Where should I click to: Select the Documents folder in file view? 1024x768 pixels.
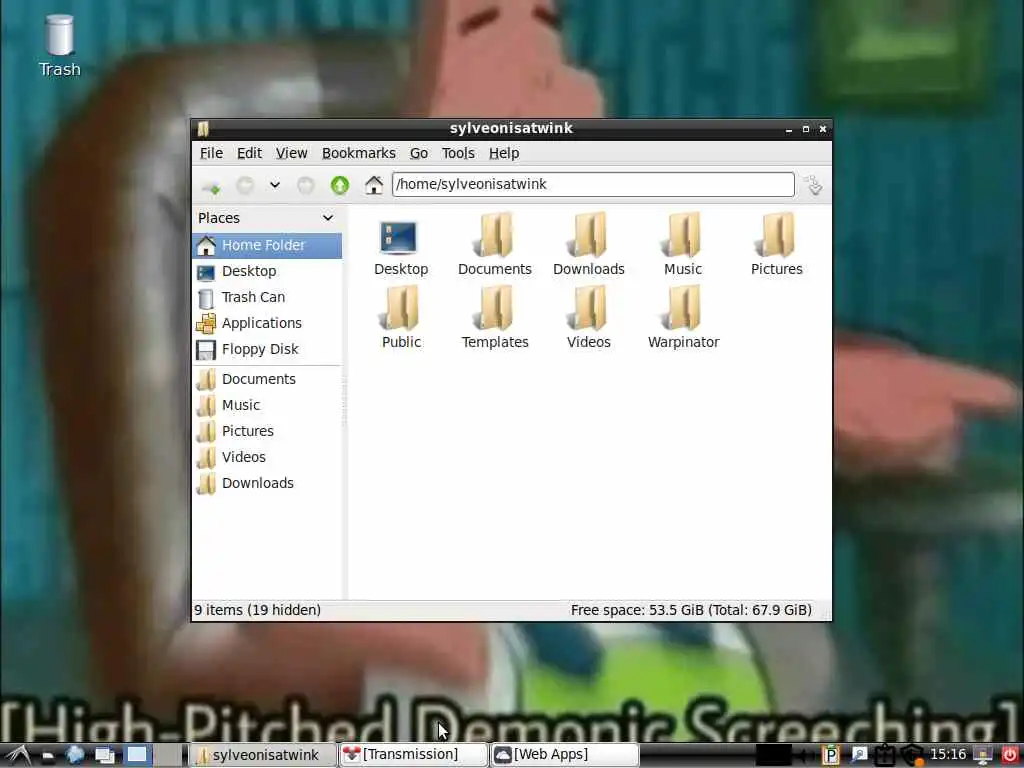click(x=494, y=246)
